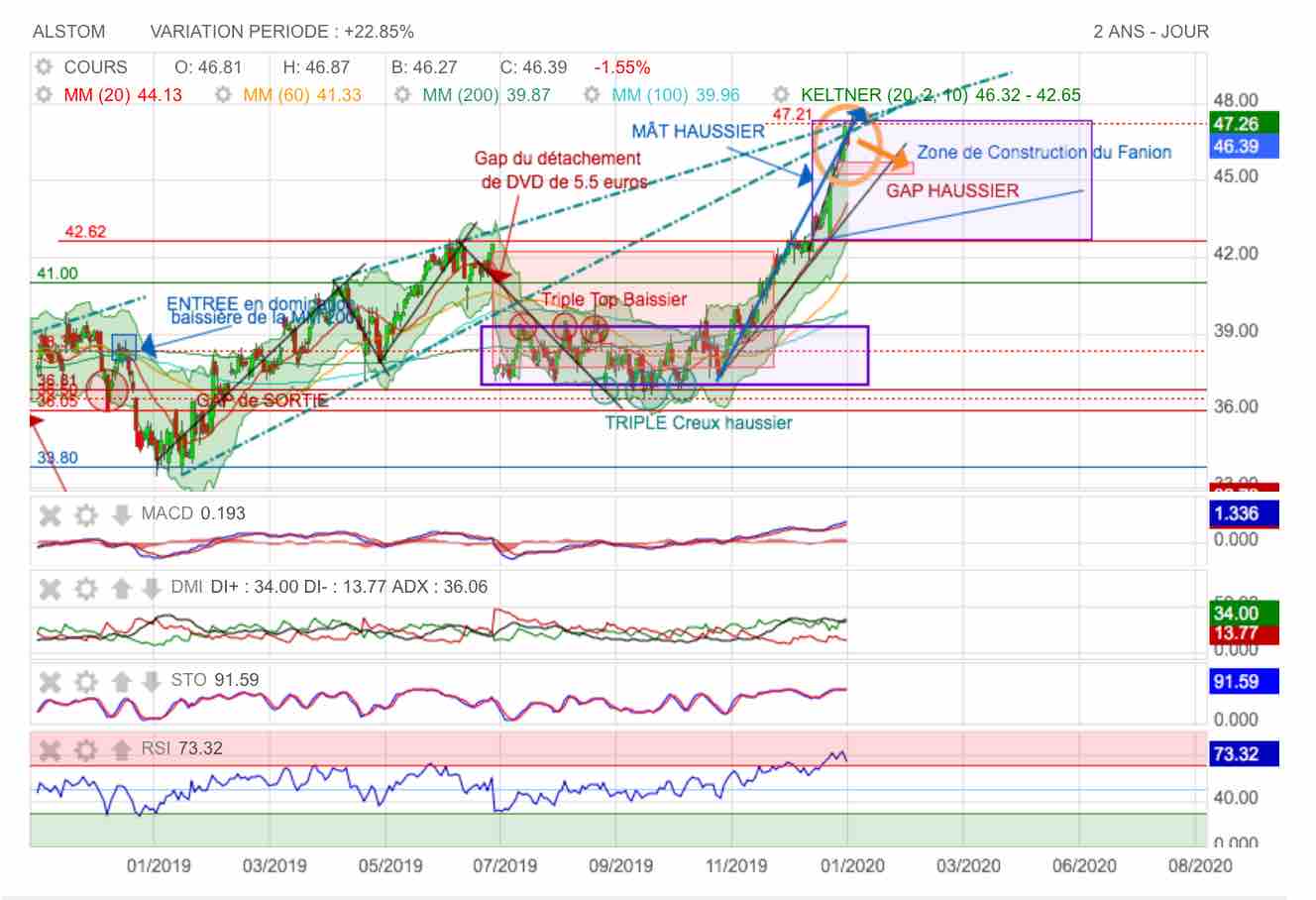
Task: Click the 08/2020 date axis label
Action: (1200, 865)
